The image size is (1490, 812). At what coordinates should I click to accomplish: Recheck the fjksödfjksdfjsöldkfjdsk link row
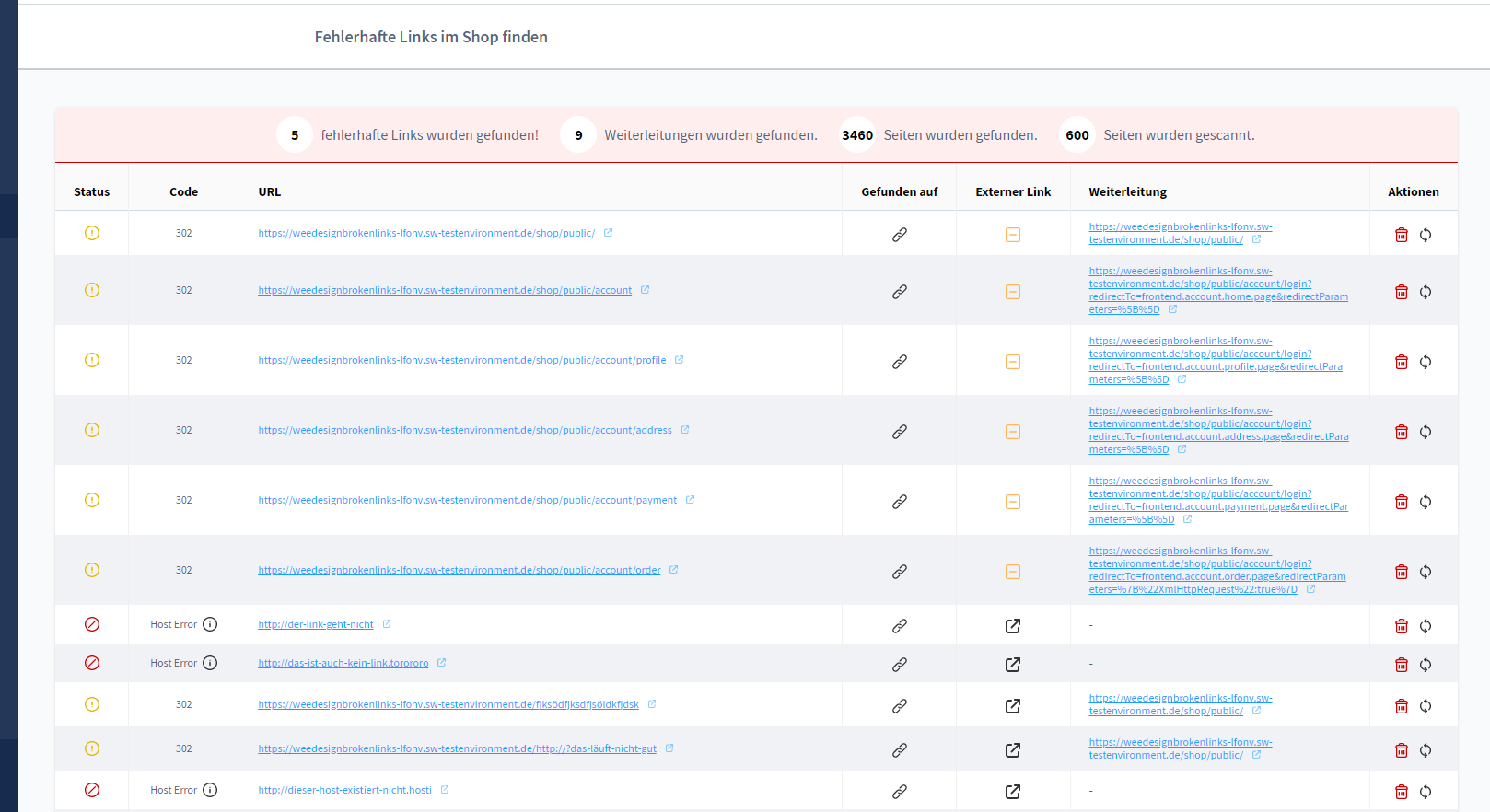pyautogui.click(x=1426, y=706)
